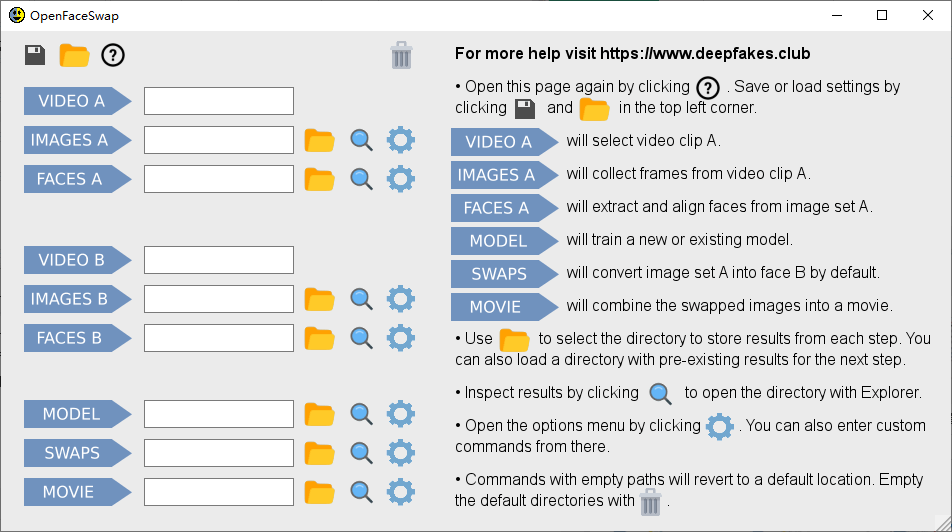Open the MODEL options gear icon

(x=400, y=414)
